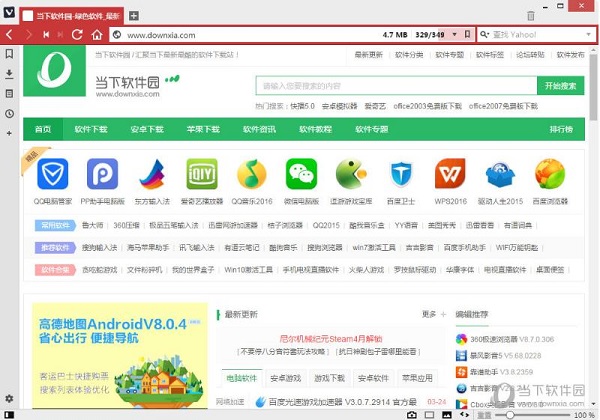Click the 360压缩 link
The height and width of the screenshot is (420, 600).
point(126,225)
